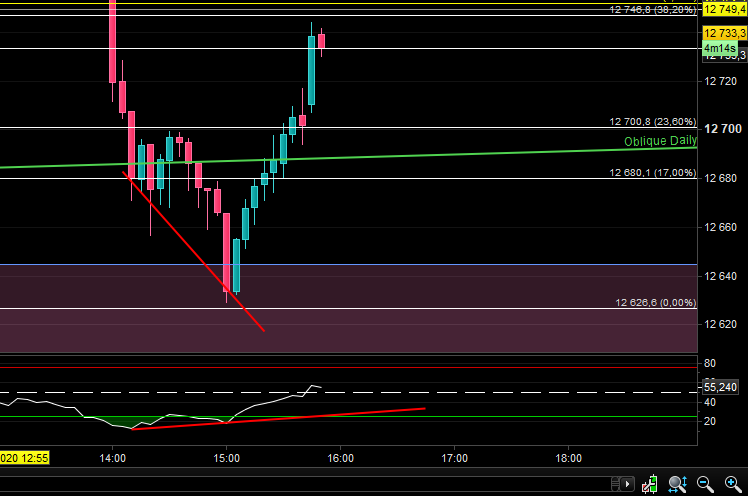Select the yellow 12 749,4 price label
The height and width of the screenshot is (496, 748).
725,9
